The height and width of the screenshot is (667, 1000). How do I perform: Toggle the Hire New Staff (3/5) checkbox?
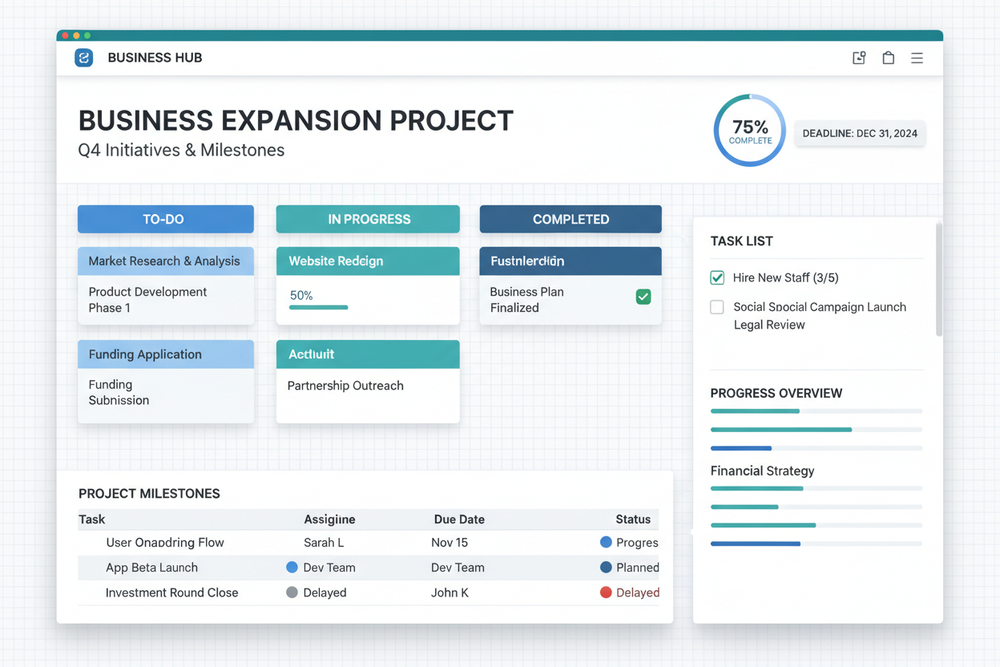click(x=717, y=277)
